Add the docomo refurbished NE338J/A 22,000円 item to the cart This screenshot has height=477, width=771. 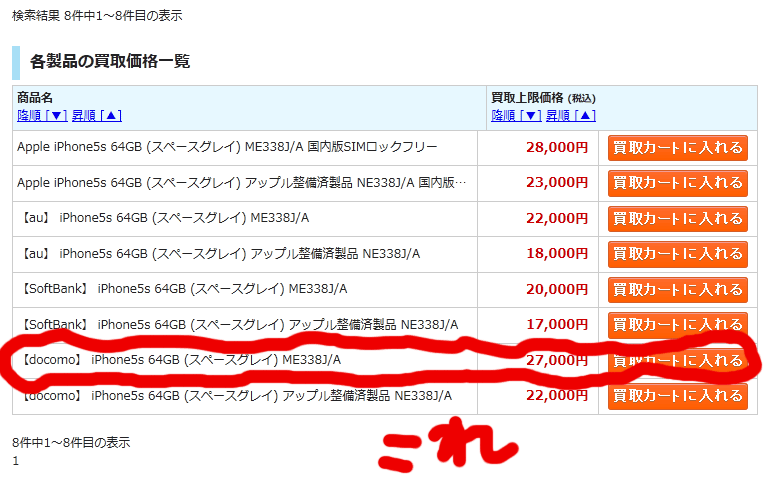(678, 396)
